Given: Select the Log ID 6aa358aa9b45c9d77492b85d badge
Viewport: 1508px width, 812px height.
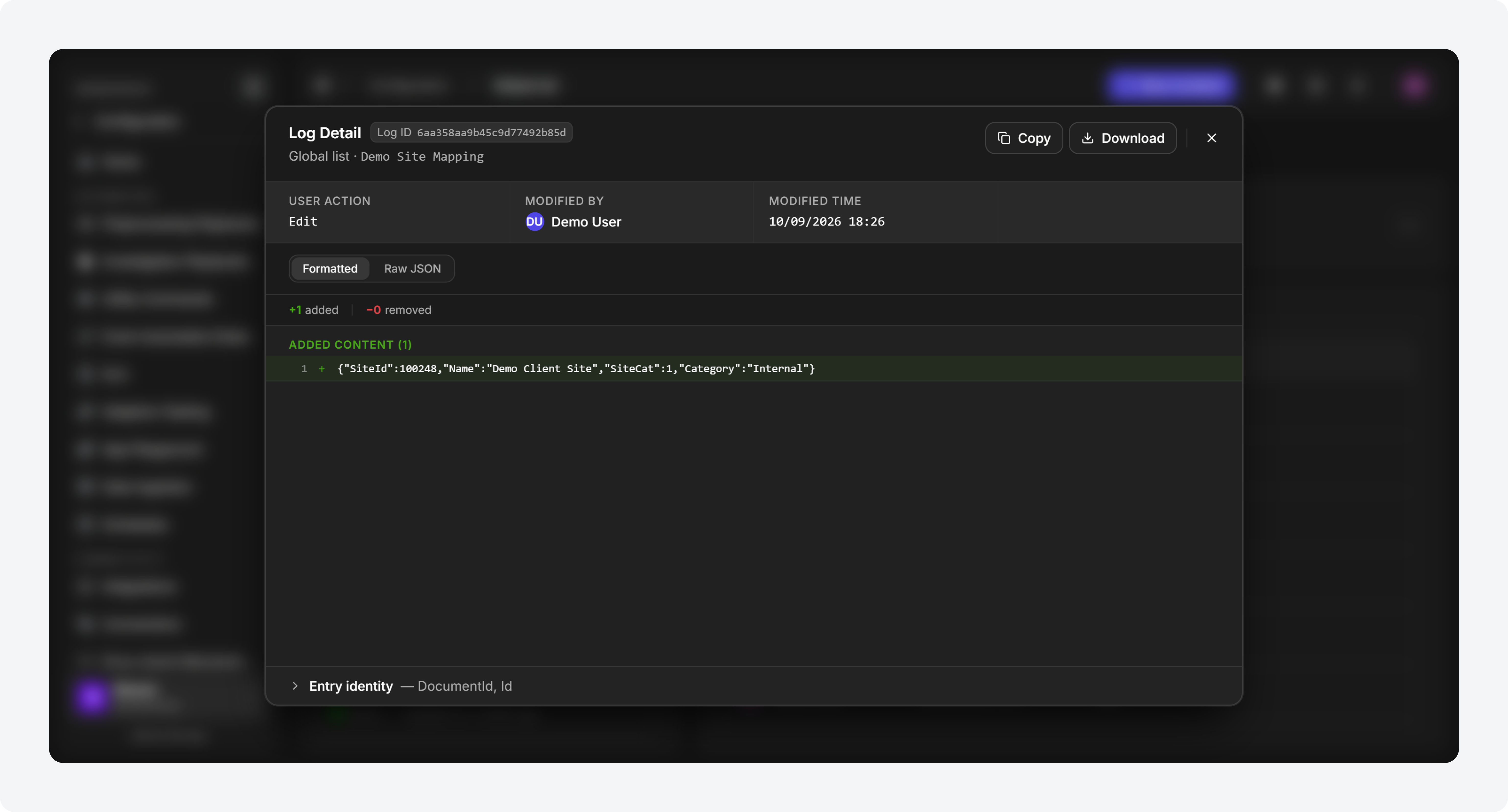Looking at the screenshot, I should click(471, 133).
